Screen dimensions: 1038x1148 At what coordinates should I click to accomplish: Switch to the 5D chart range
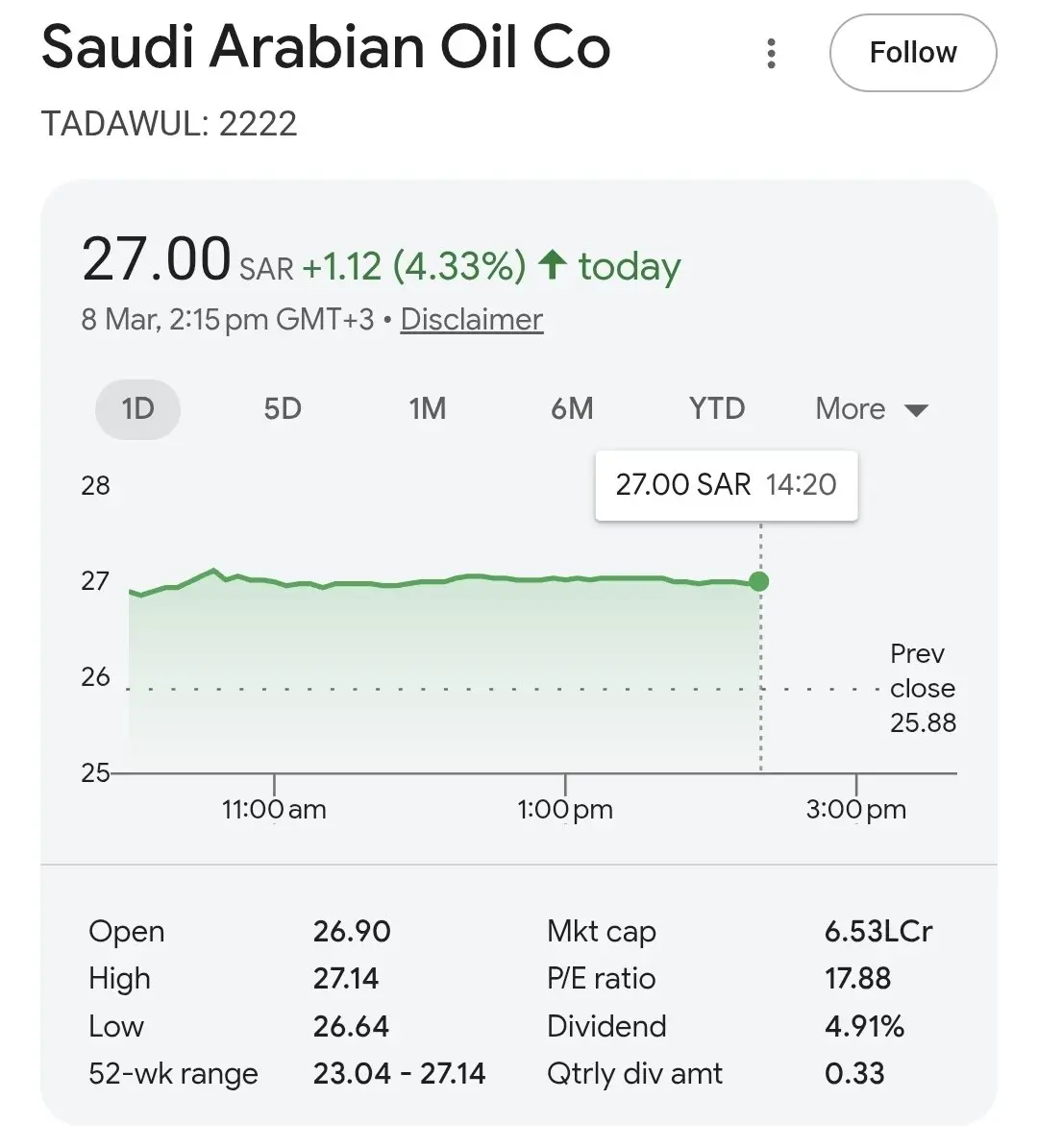click(x=283, y=409)
